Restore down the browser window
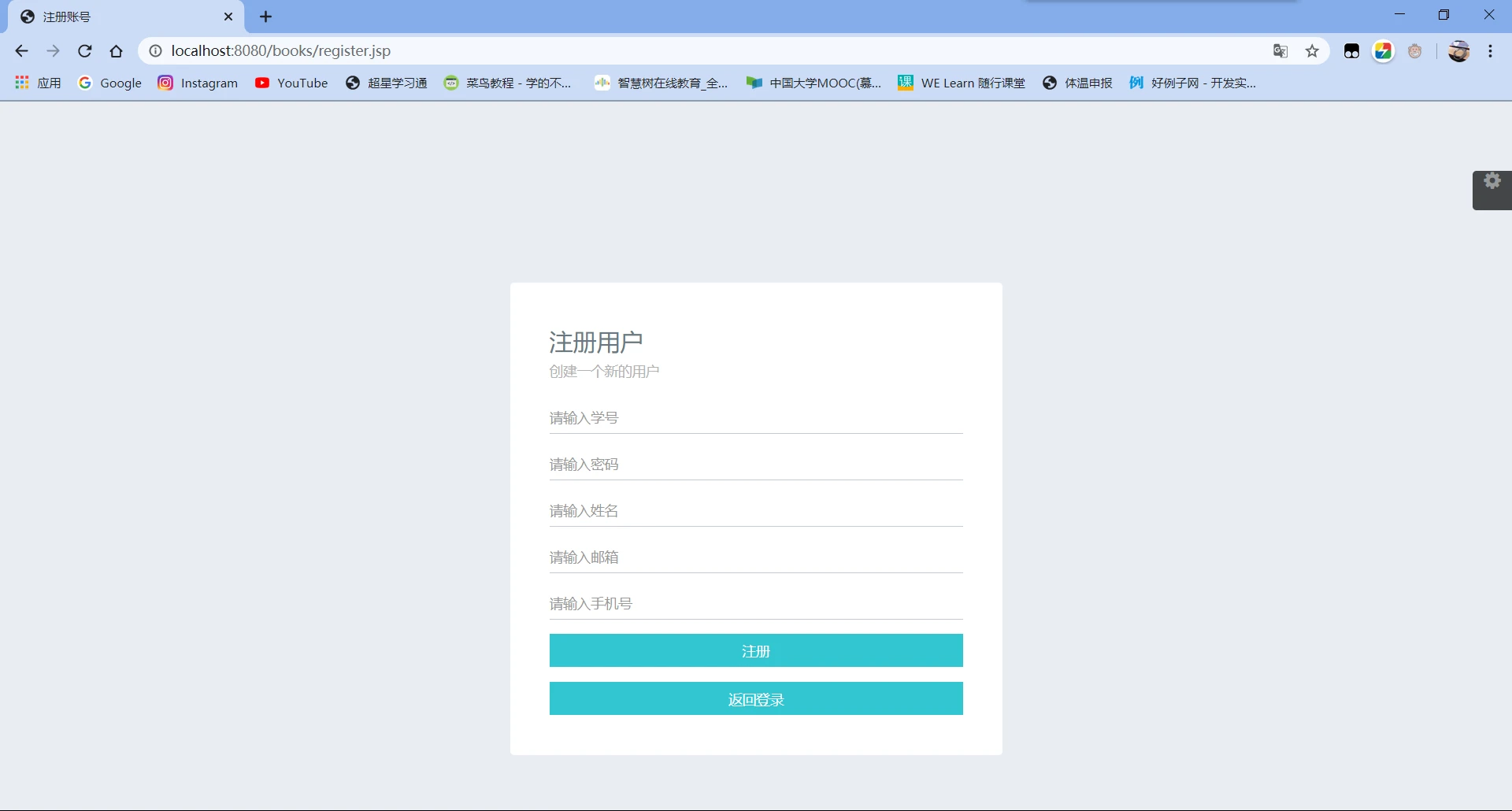Image resolution: width=1512 pixels, height=811 pixels. [1443, 14]
